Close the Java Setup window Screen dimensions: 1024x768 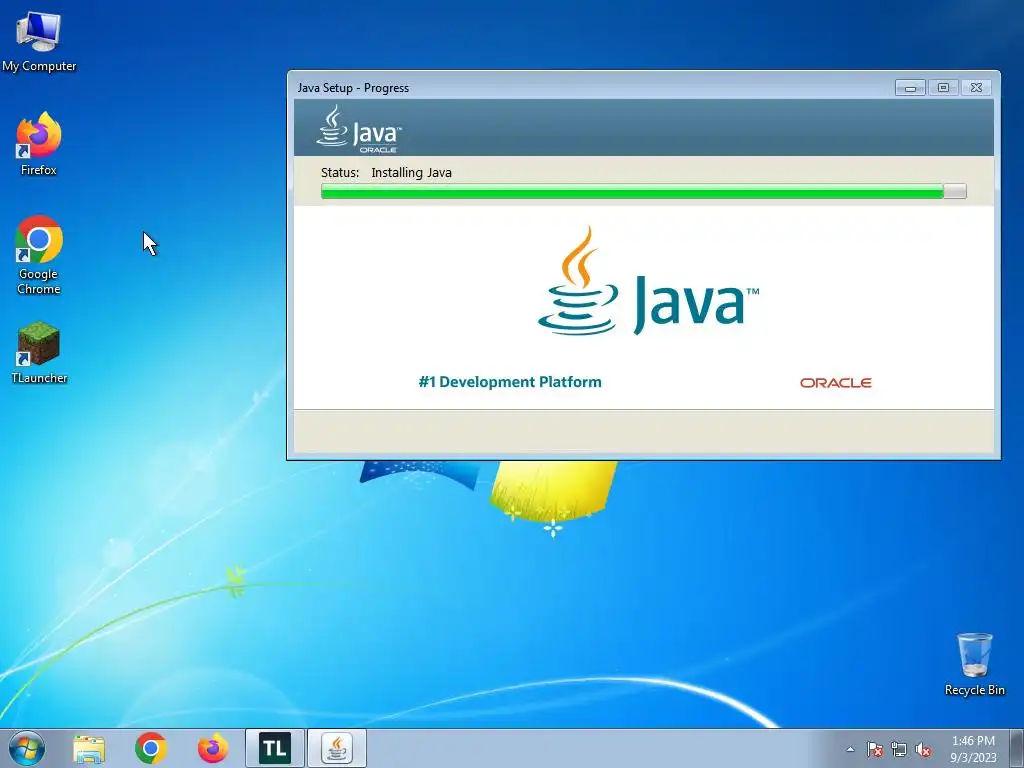pyautogui.click(x=976, y=88)
